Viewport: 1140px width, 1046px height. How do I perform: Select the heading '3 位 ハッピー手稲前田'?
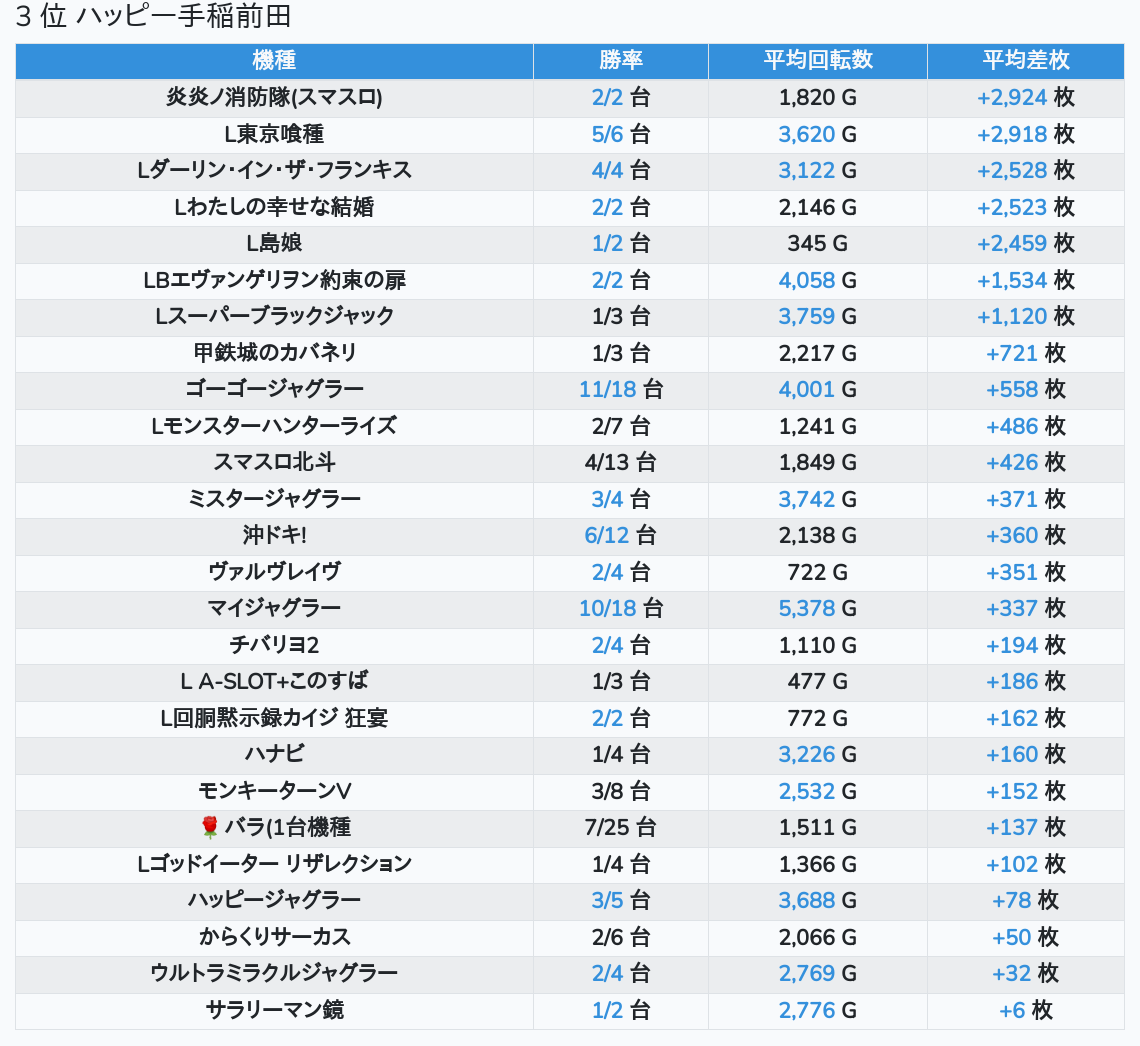coord(153,16)
